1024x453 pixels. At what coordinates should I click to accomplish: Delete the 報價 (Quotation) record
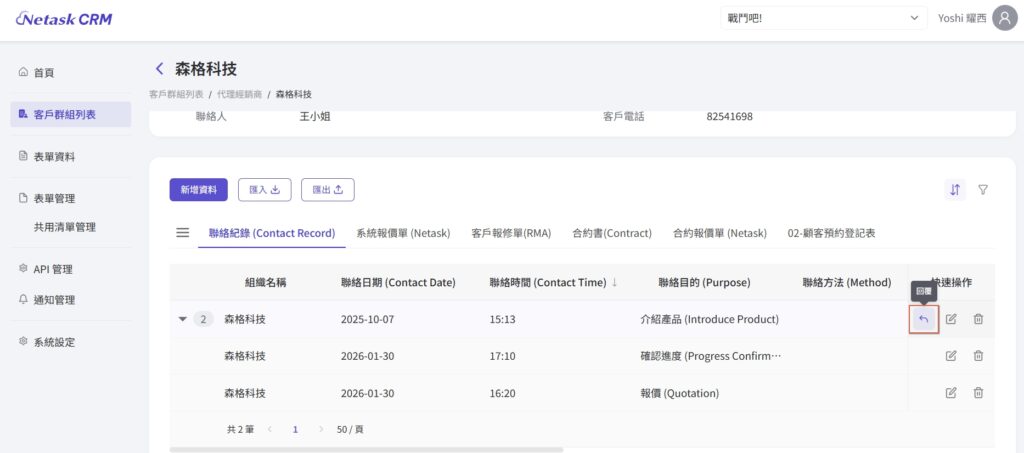tap(978, 393)
